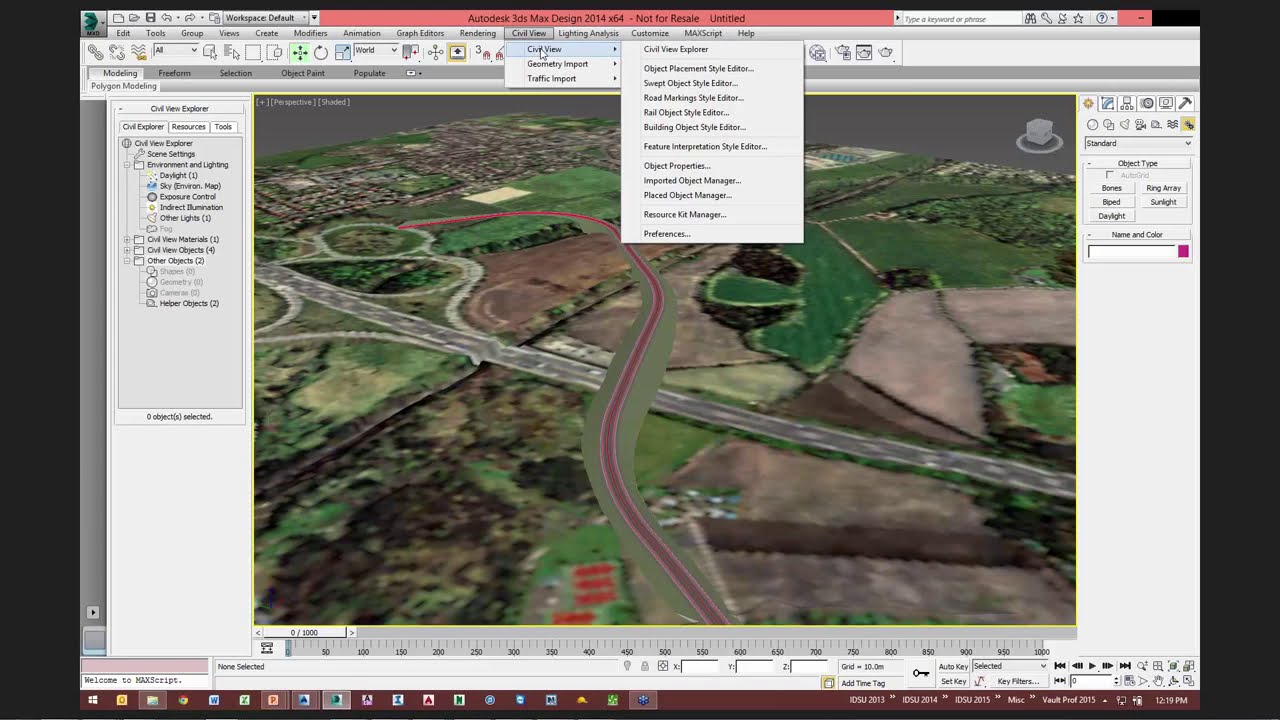The height and width of the screenshot is (720, 1280).
Task: Select the Space Warps category icon
Action: click(x=1172, y=125)
